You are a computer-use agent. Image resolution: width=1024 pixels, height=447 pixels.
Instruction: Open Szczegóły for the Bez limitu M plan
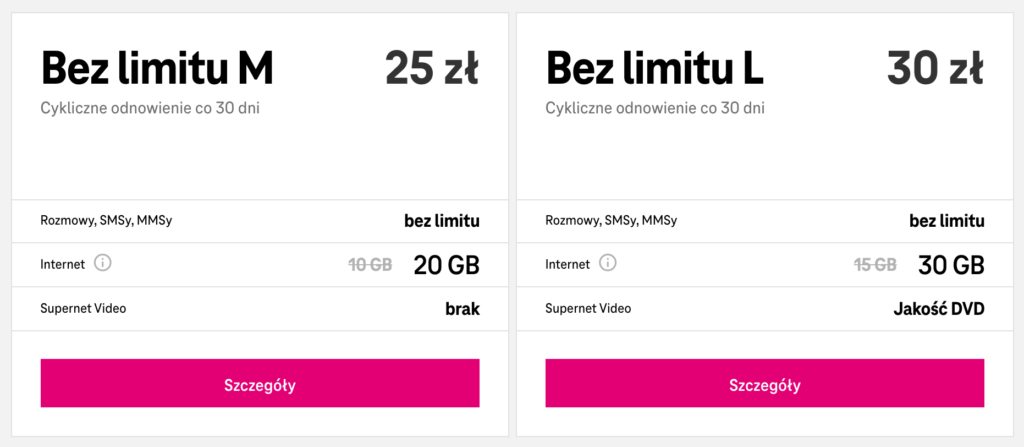click(260, 384)
